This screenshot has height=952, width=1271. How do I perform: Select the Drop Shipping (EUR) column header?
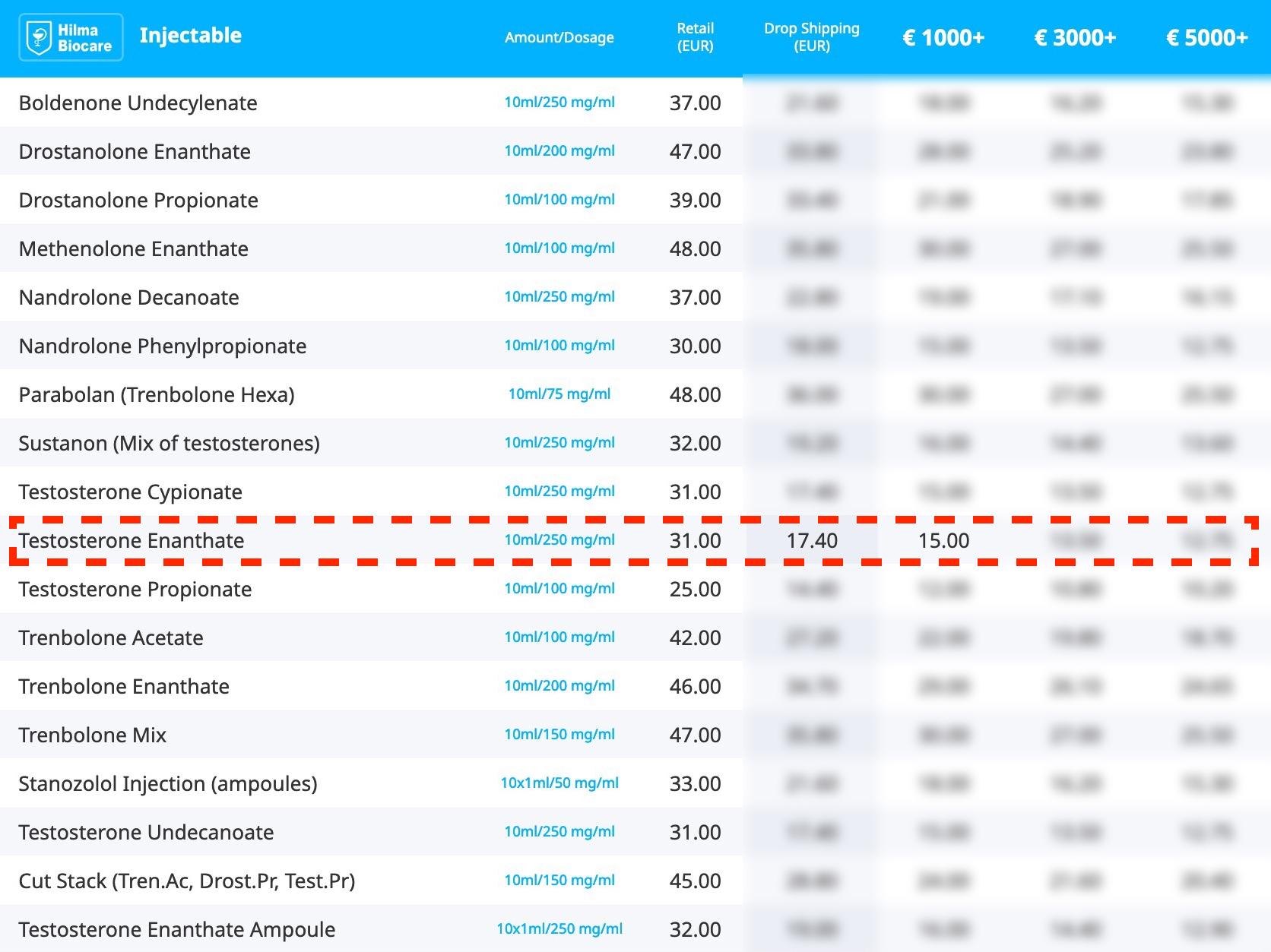tap(811, 37)
